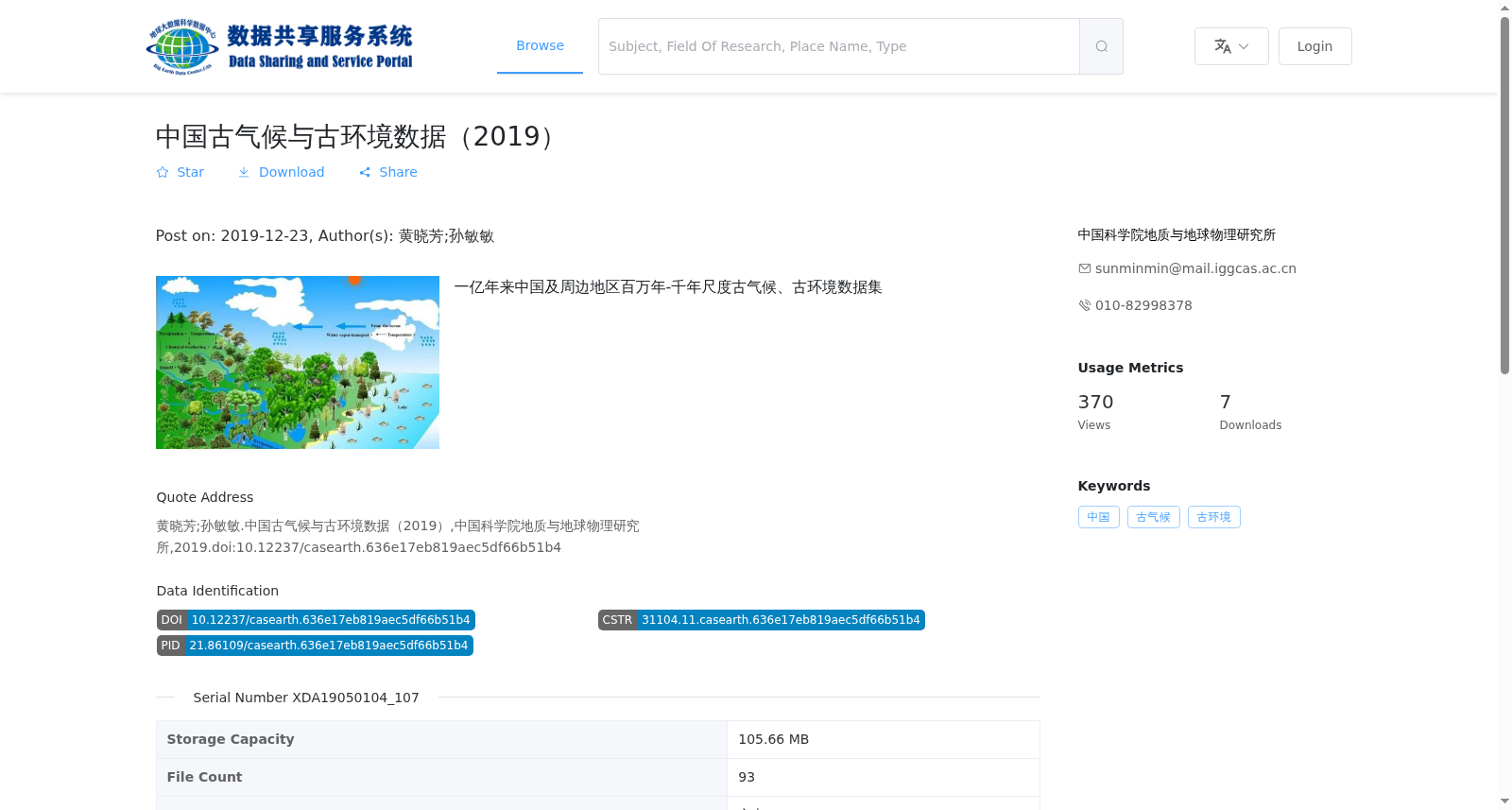
Task: Select the 古气候 keyword tag
Action: (1153, 517)
